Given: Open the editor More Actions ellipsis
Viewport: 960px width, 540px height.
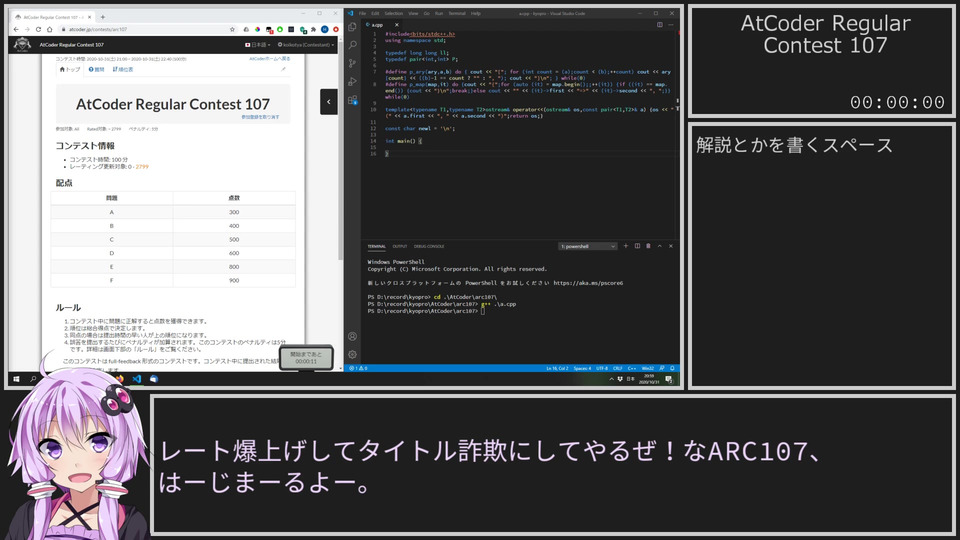Looking at the screenshot, I should coord(671,24).
